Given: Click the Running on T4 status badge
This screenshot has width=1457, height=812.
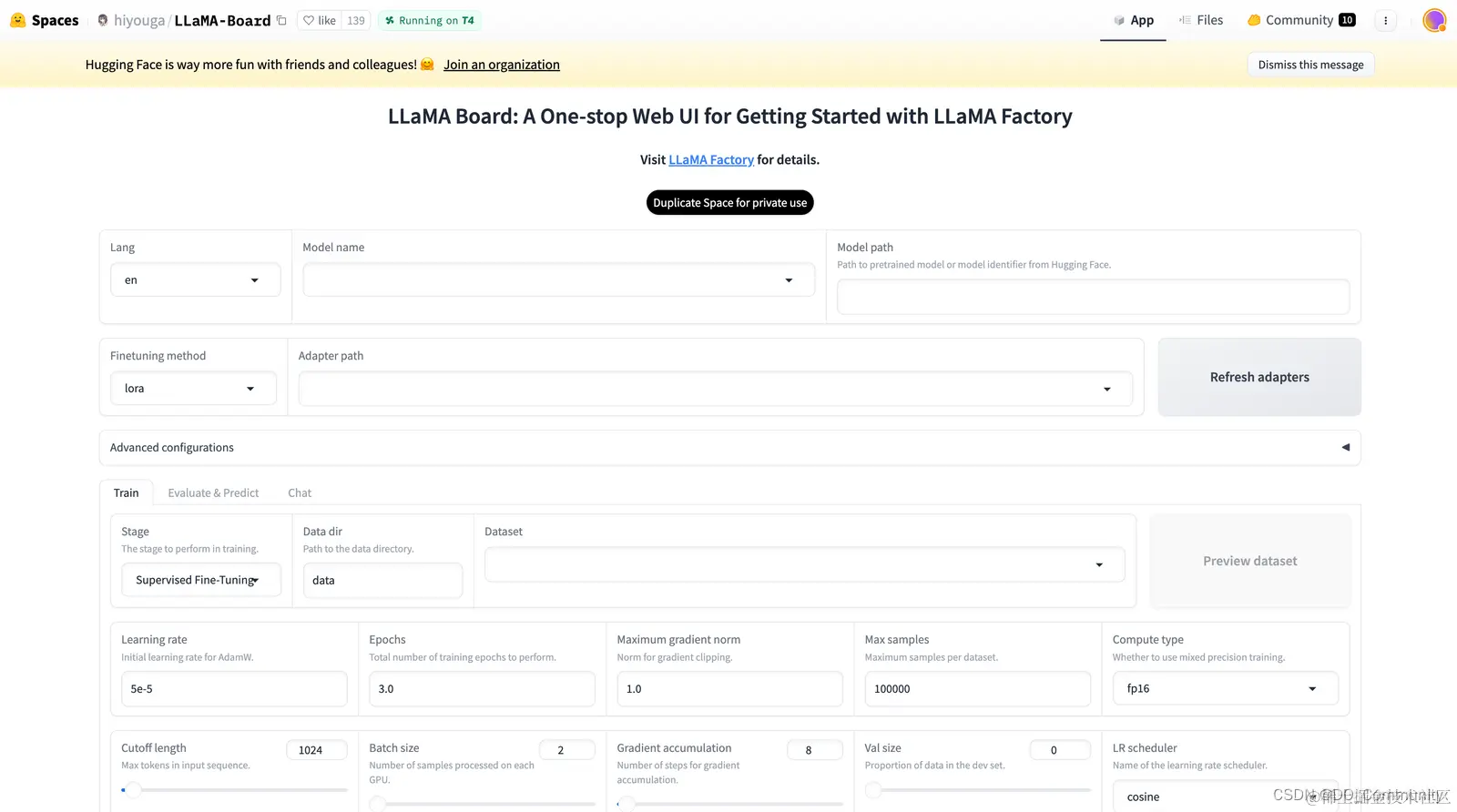Looking at the screenshot, I should (429, 20).
